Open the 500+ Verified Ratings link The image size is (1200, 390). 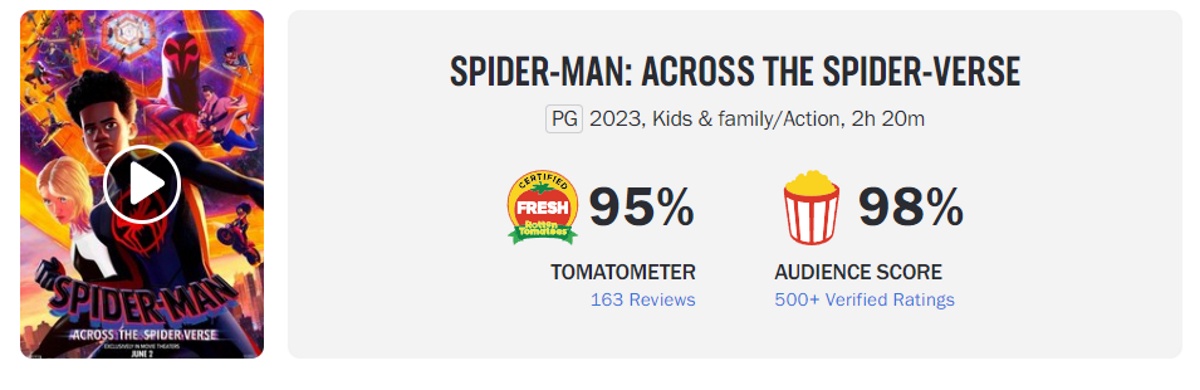tap(864, 299)
